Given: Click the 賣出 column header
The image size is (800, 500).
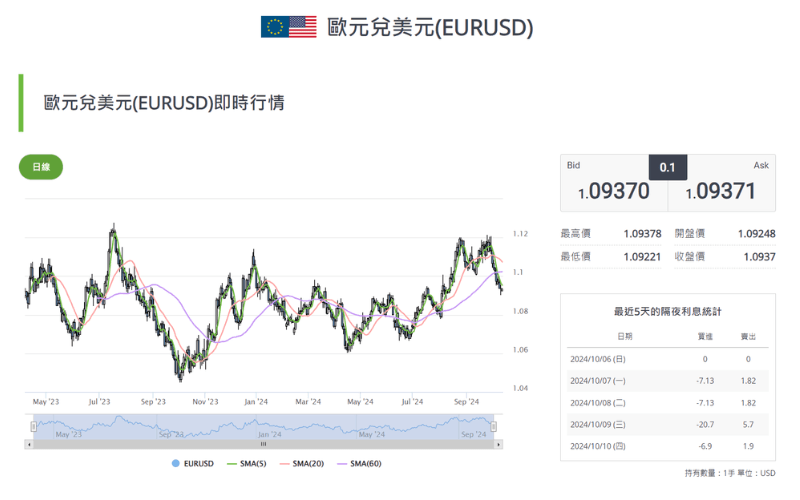Looking at the screenshot, I should [747, 337].
